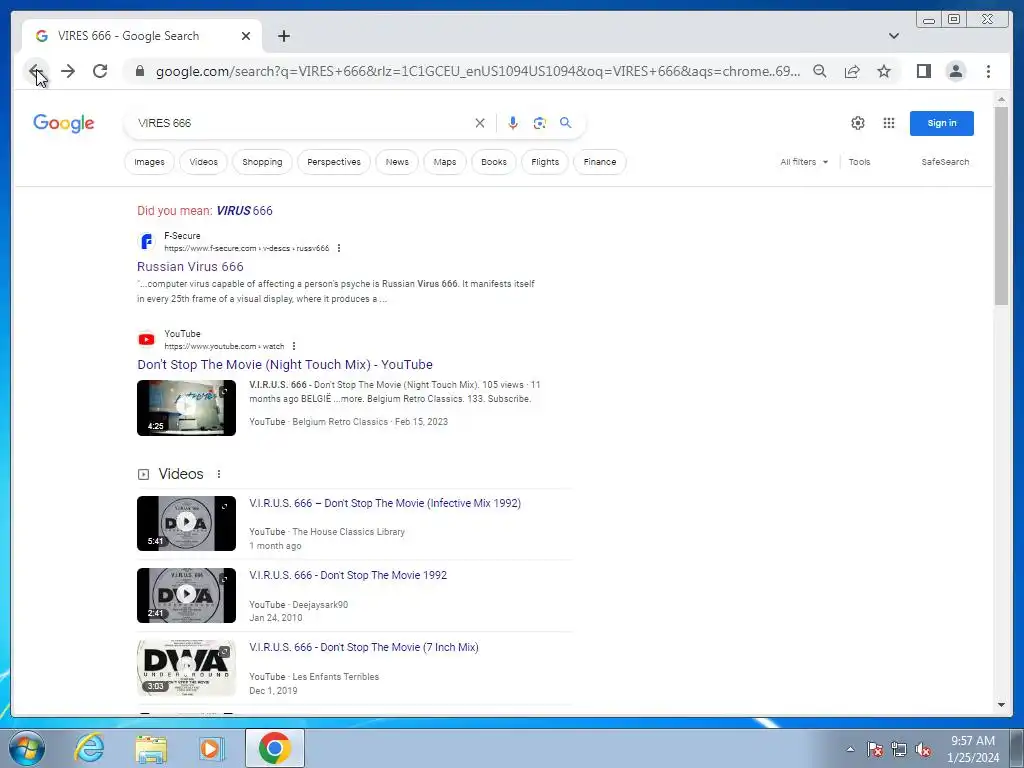Bookmark this page with the star icon
Image resolution: width=1024 pixels, height=768 pixels.
click(x=884, y=71)
